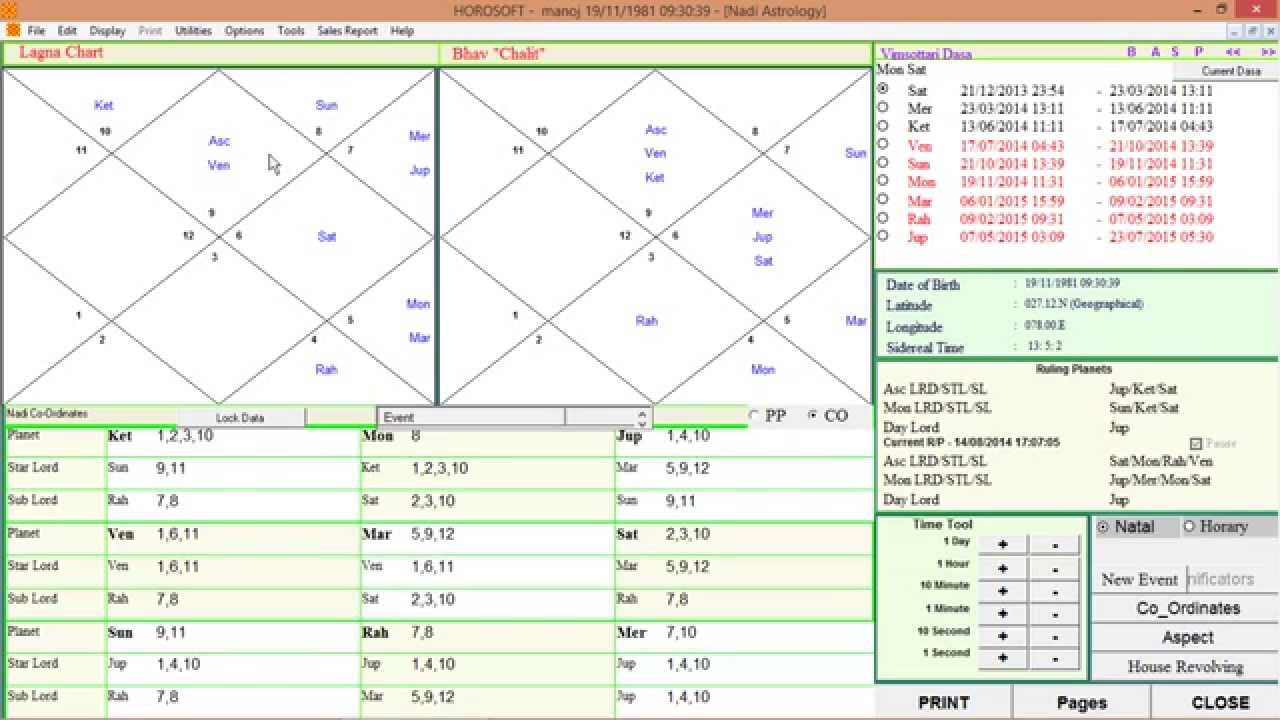
Task: Click the spinner arrows next to Event
Action: point(642,417)
